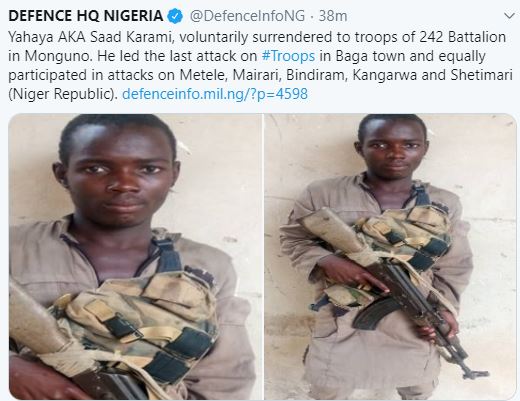This screenshot has height=401, width=520.
Task: Click the name 'Yahaya AKA Saad Karami' text
Action: click(x=90, y=37)
